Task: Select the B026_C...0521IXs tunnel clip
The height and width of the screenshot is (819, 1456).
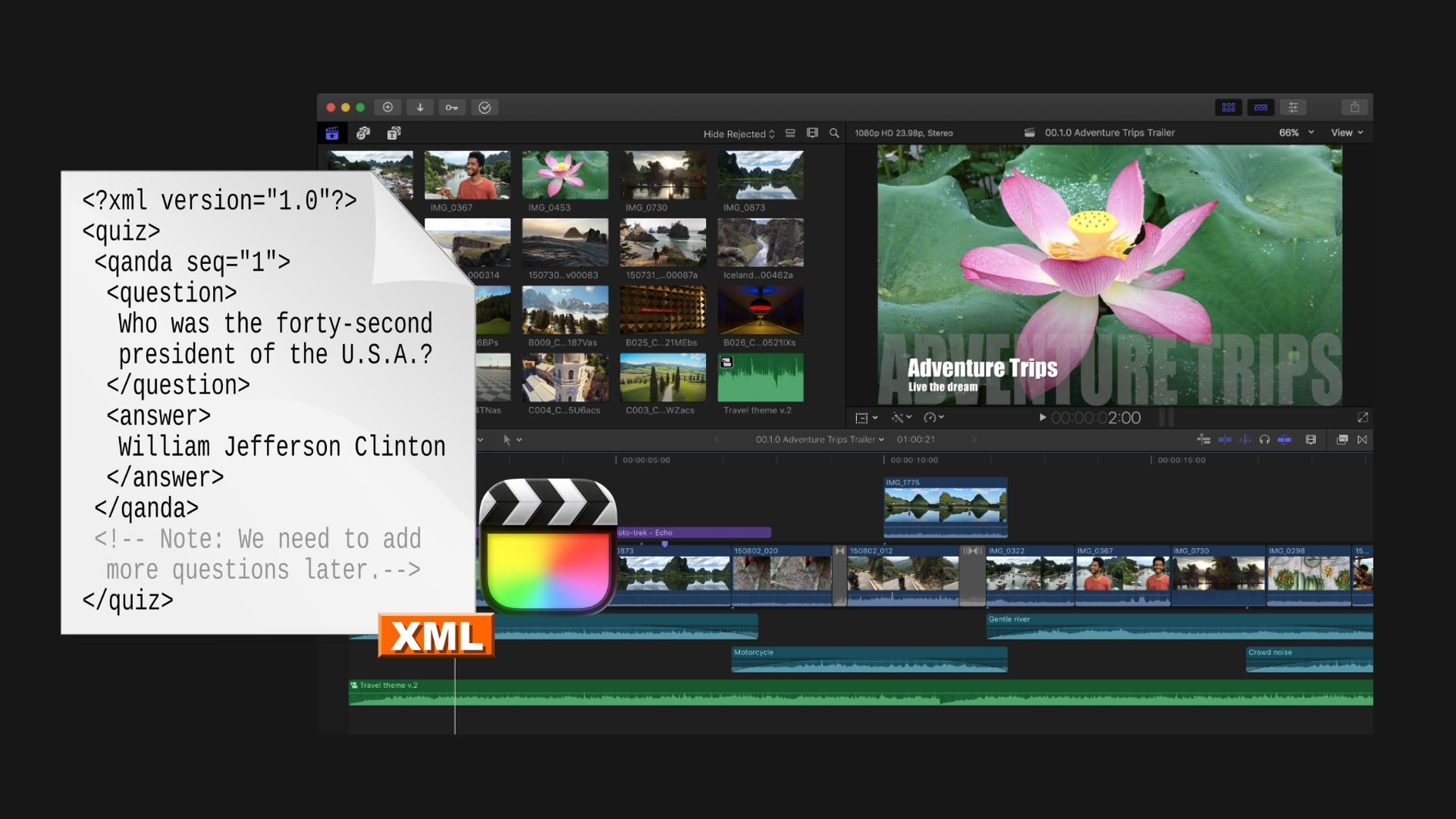Action: (761, 310)
